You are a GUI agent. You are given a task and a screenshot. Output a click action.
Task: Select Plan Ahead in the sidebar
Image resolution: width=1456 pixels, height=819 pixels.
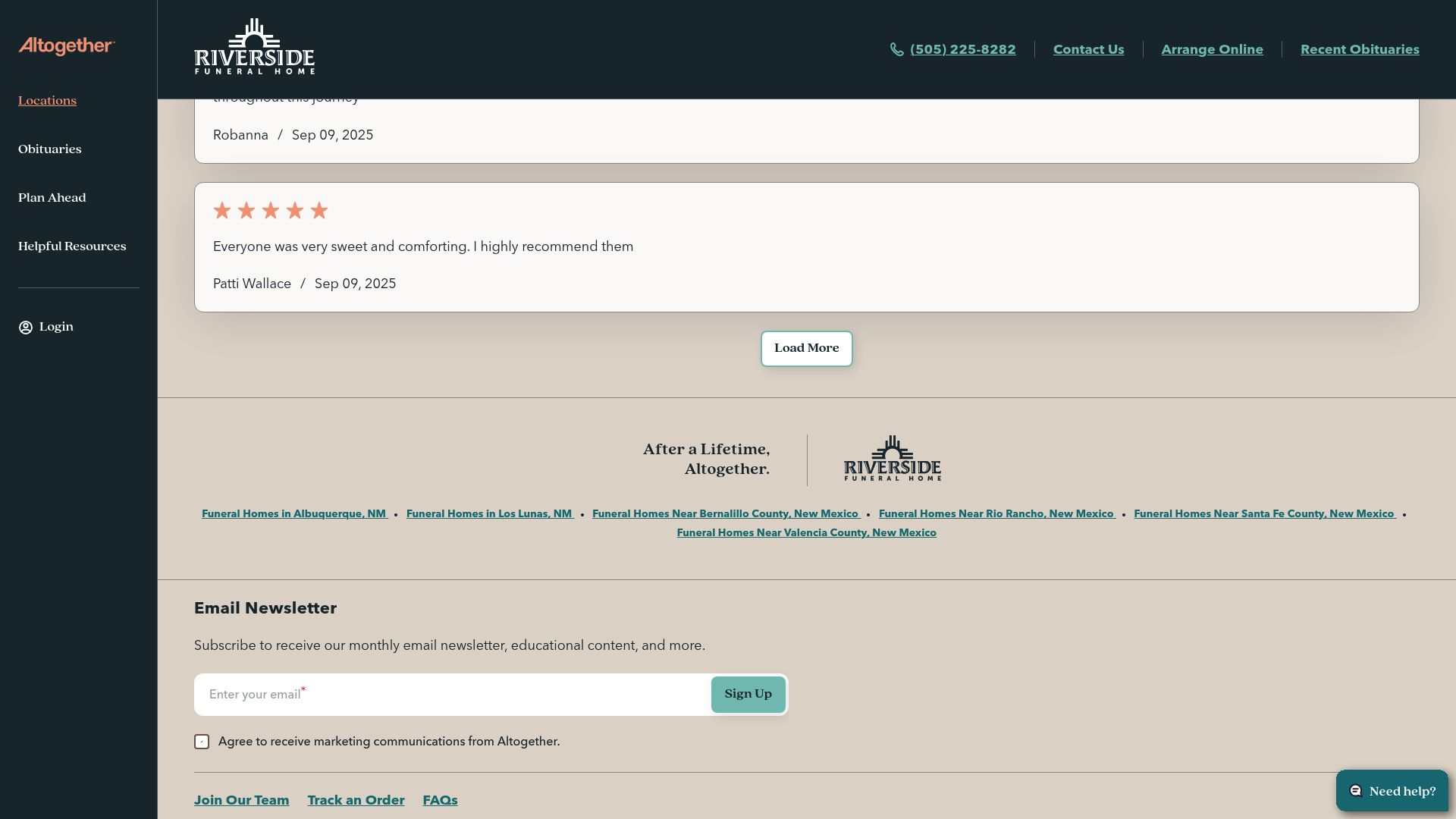click(52, 198)
